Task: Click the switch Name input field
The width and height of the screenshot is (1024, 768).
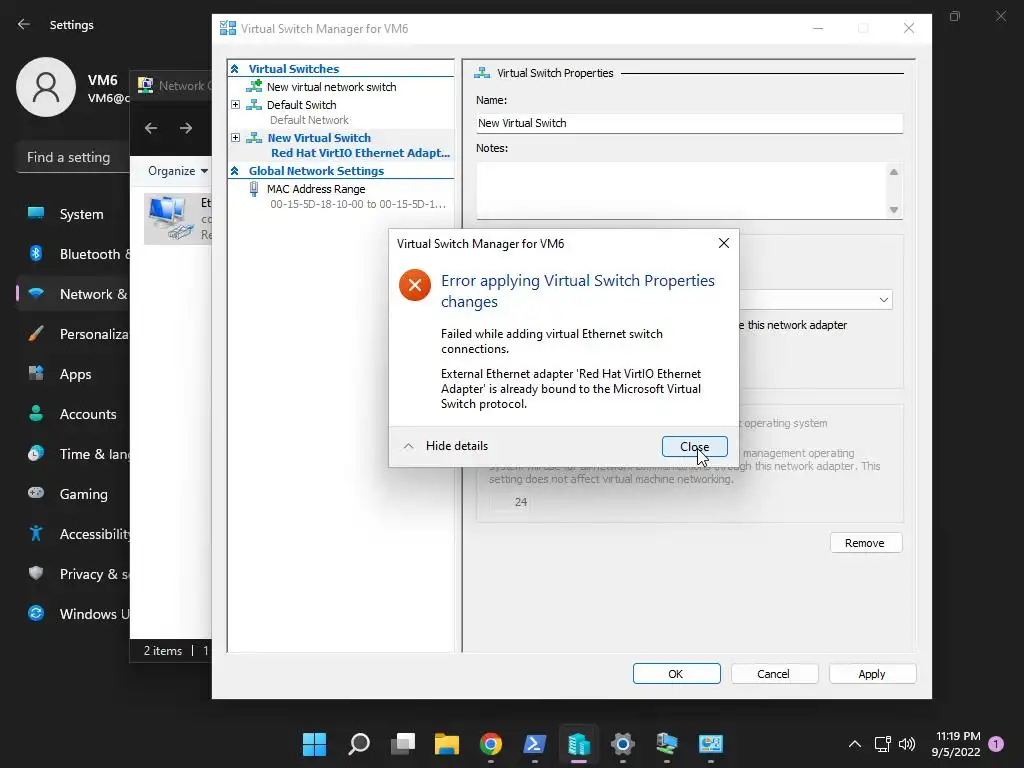Action: coord(690,123)
